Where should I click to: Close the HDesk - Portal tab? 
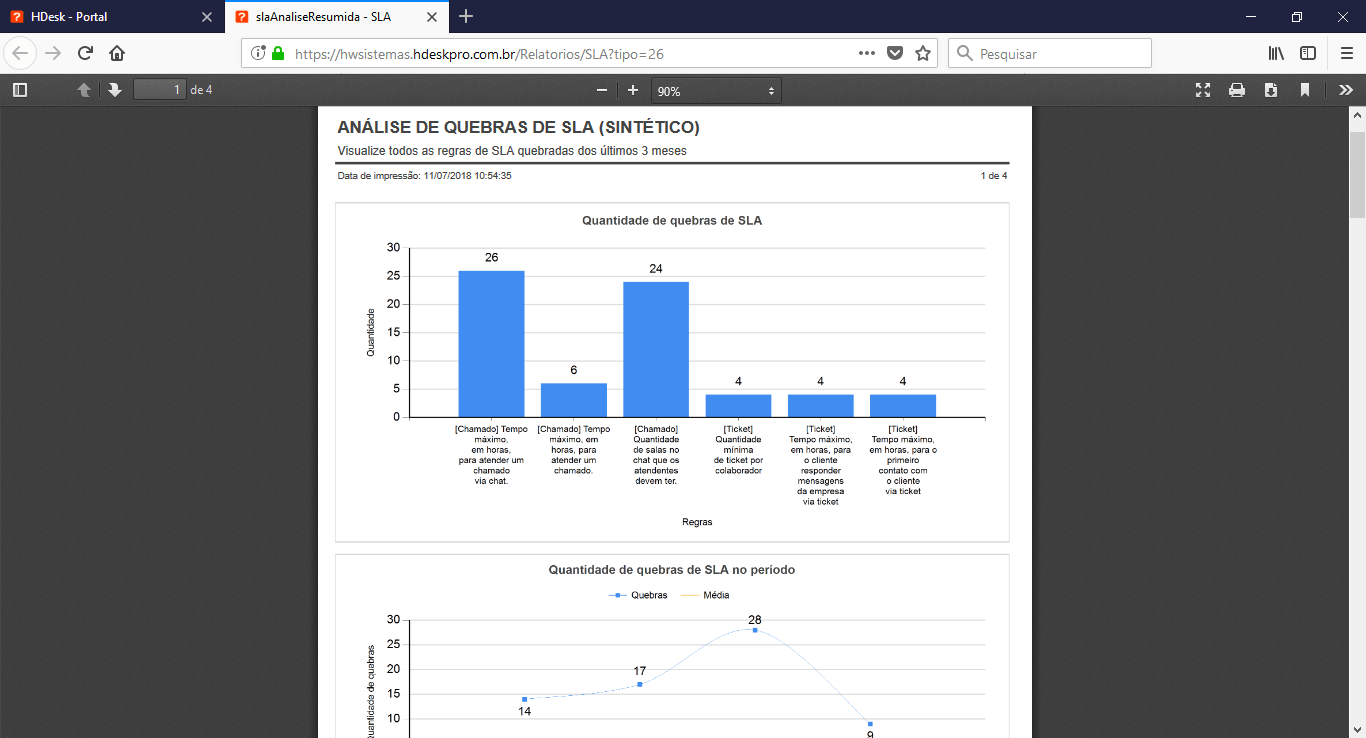[x=207, y=17]
